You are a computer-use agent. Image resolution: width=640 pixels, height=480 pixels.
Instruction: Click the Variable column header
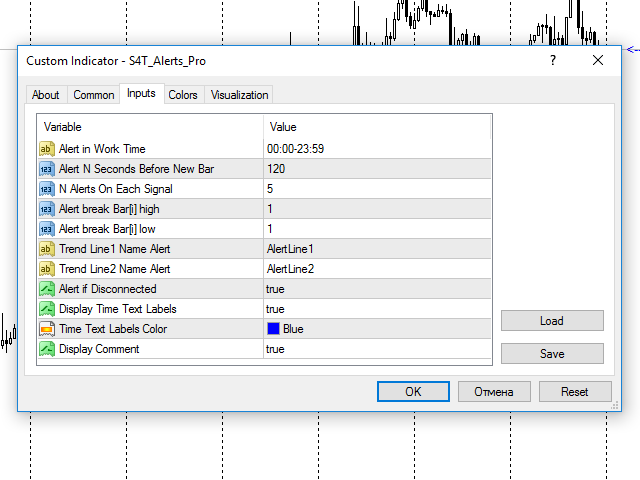(x=151, y=127)
